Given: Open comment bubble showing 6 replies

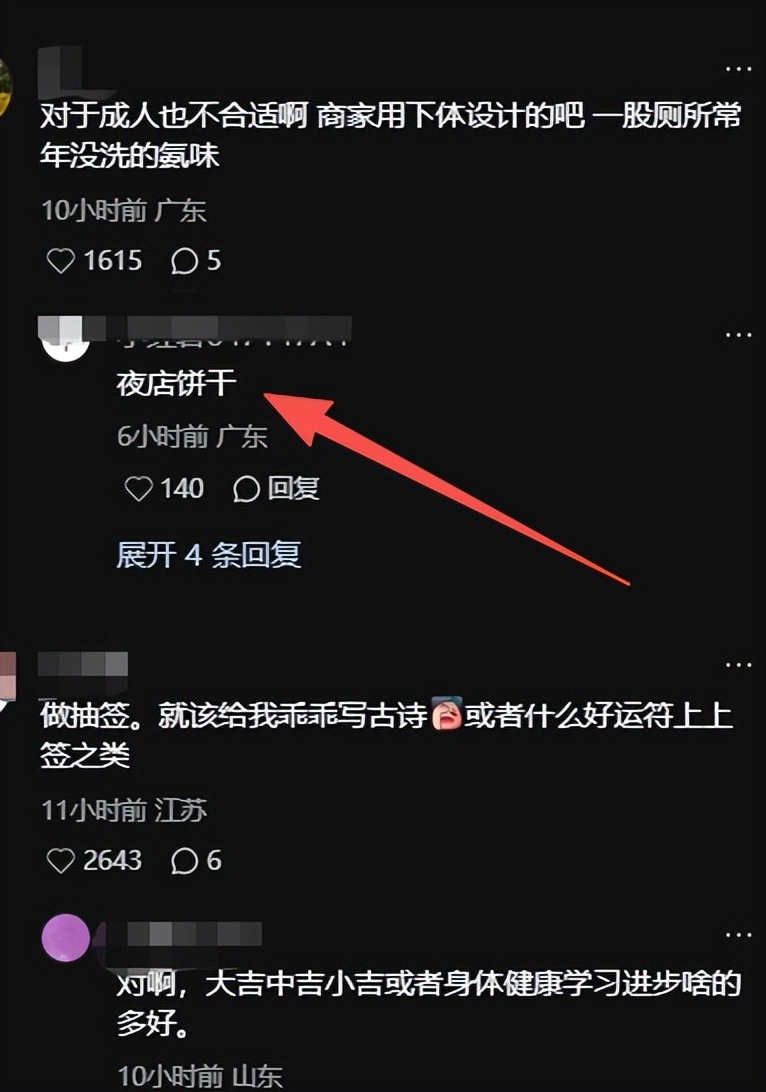Looking at the screenshot, I should [185, 861].
